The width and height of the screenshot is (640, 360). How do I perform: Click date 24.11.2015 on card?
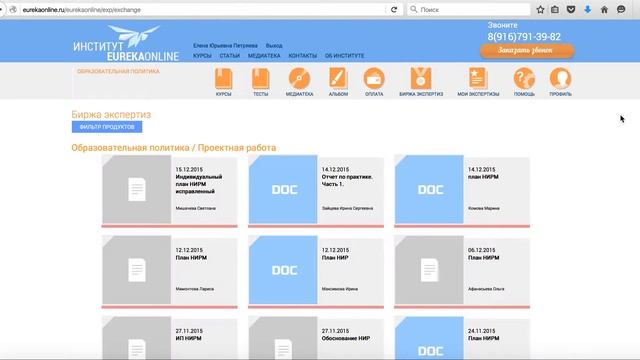tap(482, 331)
